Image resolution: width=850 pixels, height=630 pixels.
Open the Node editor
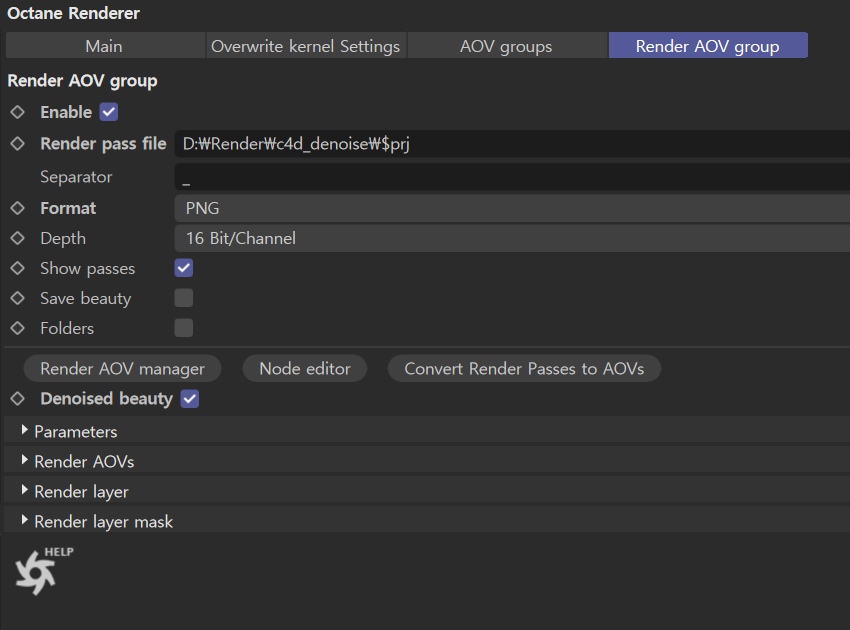(305, 369)
